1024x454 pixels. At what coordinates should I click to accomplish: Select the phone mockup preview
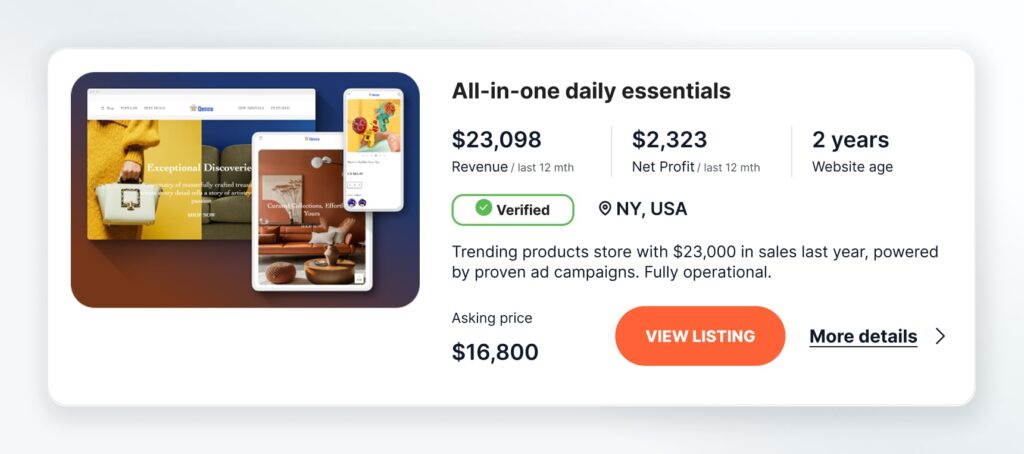point(373,148)
